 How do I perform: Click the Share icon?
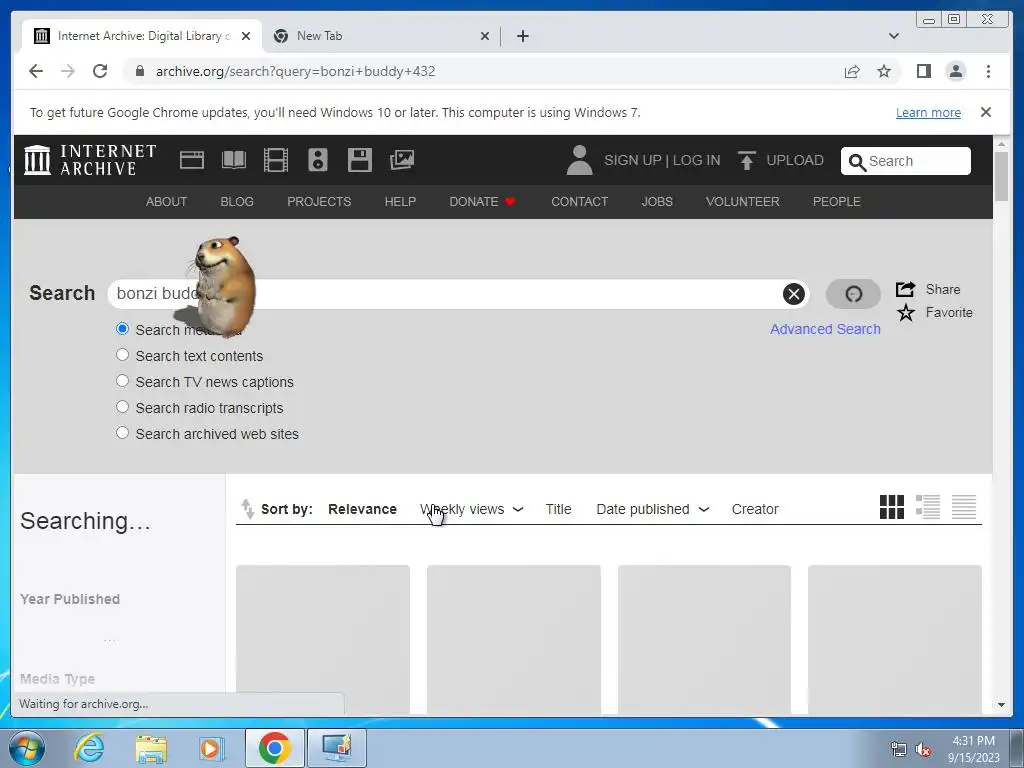905,289
